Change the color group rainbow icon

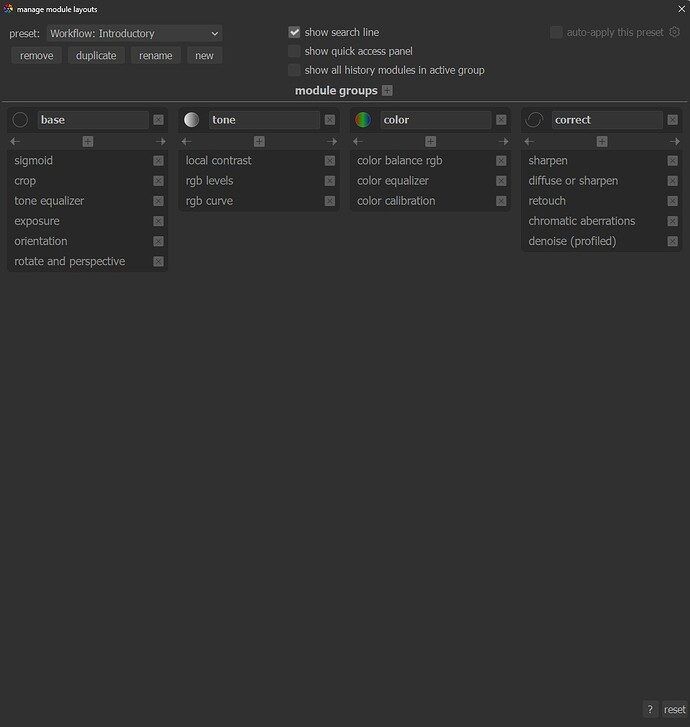point(363,120)
